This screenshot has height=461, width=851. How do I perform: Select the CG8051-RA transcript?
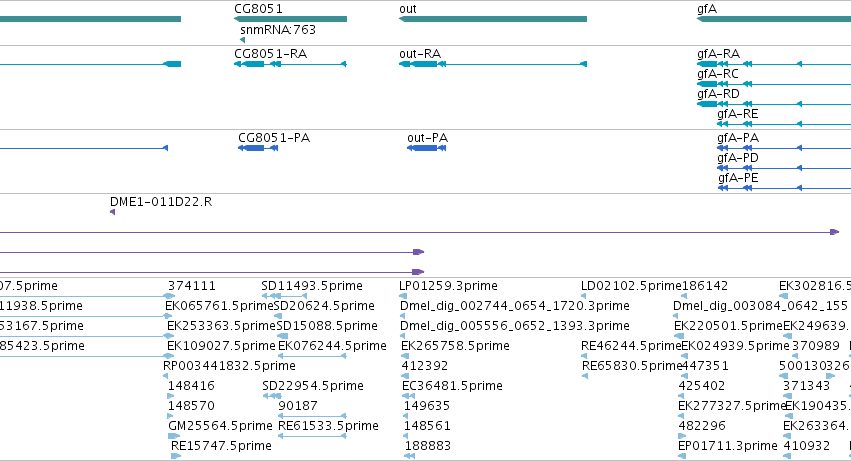(290, 64)
